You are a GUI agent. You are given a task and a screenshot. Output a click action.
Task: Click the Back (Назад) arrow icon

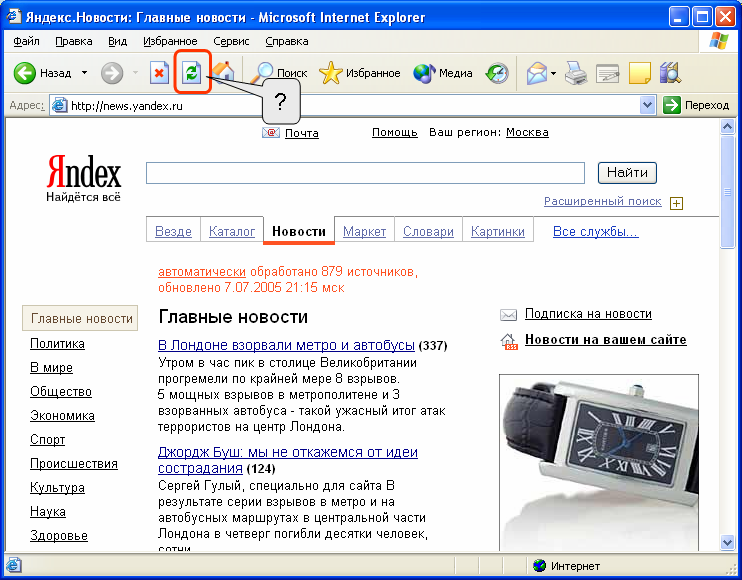tap(25, 73)
